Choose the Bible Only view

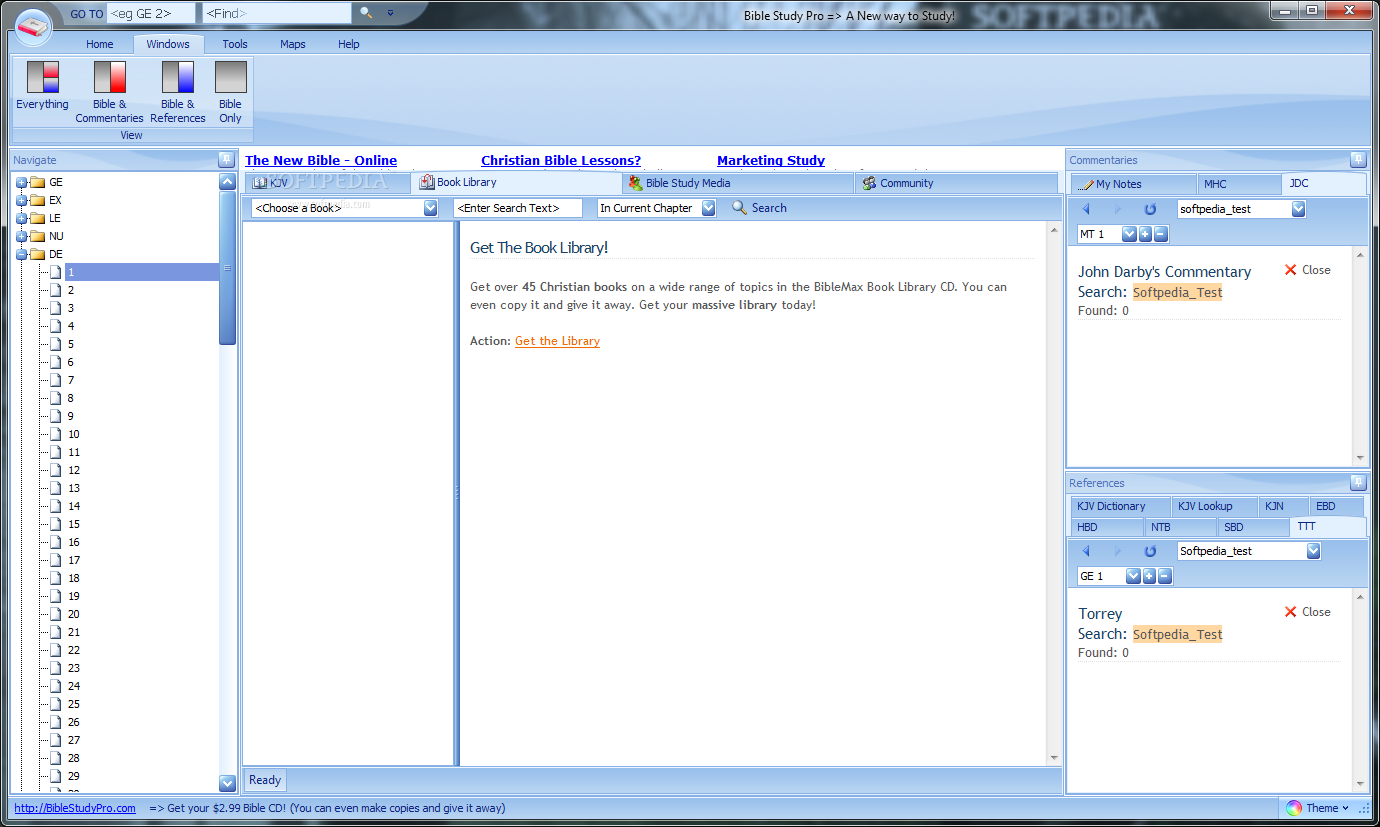pyautogui.click(x=231, y=92)
